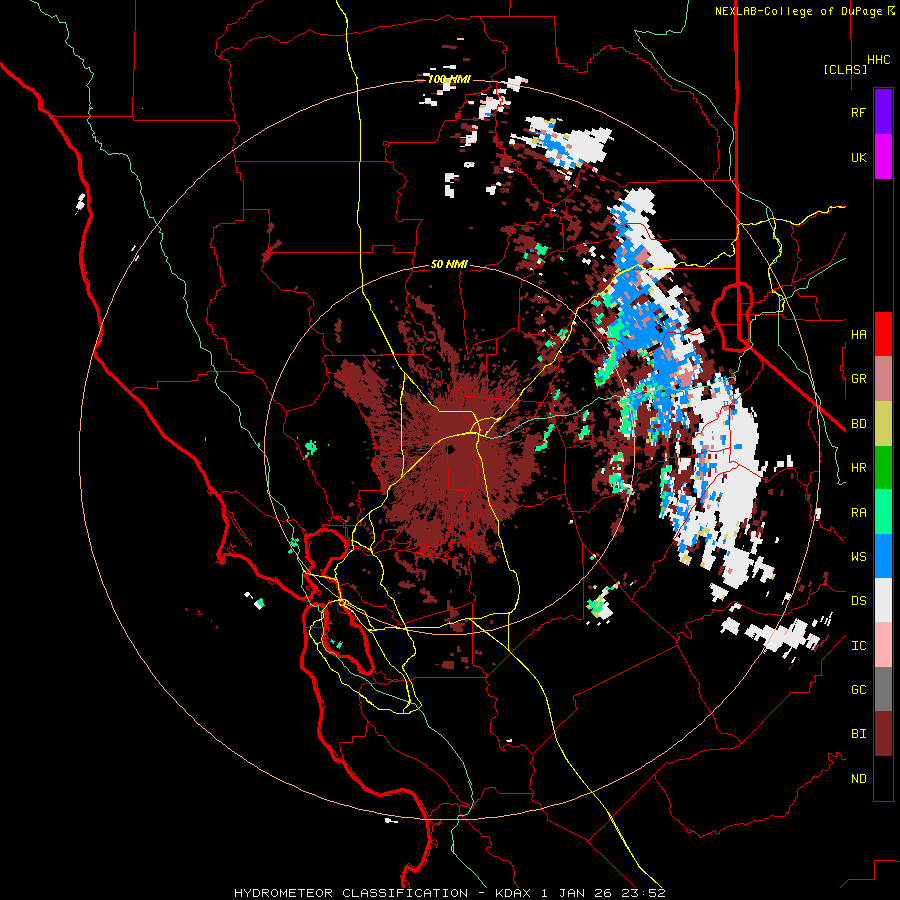
Task: Click the GR legend label
Action: (x=858, y=379)
